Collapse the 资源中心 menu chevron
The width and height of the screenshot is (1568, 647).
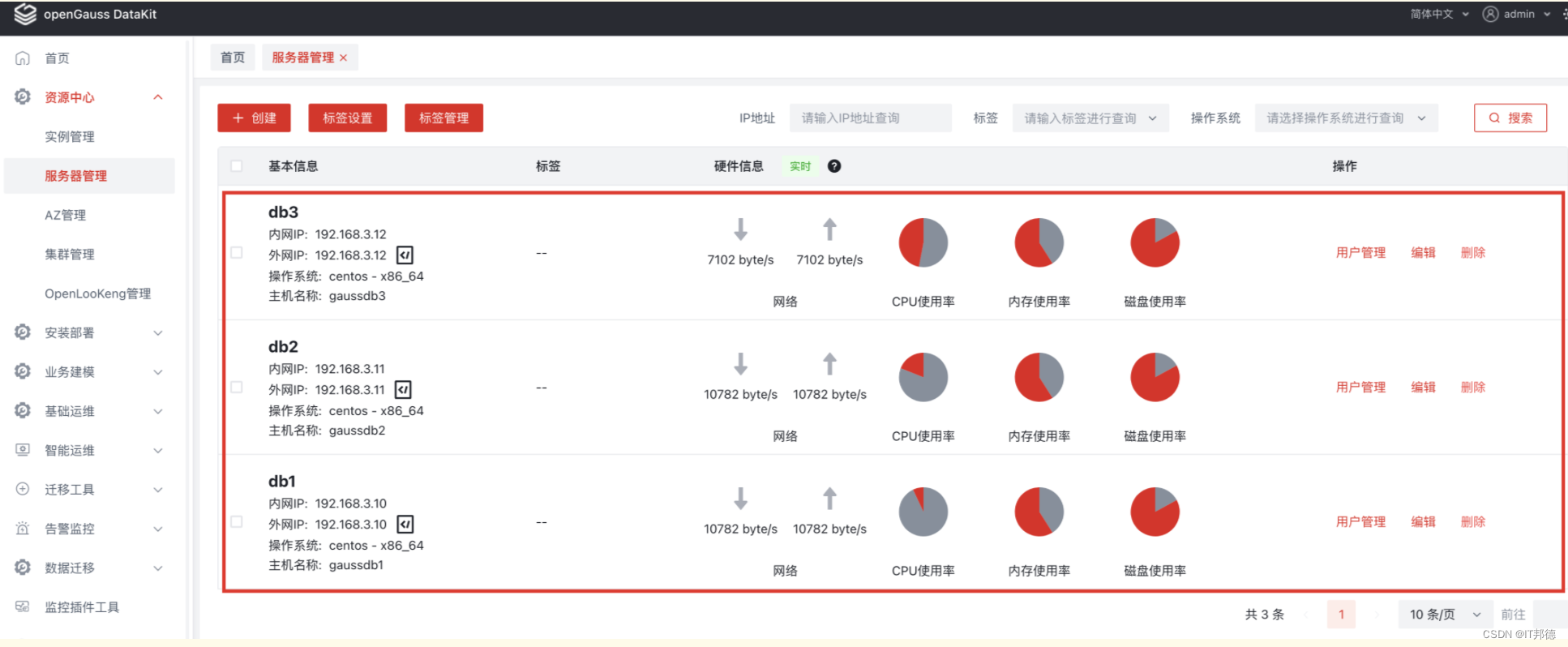click(158, 97)
